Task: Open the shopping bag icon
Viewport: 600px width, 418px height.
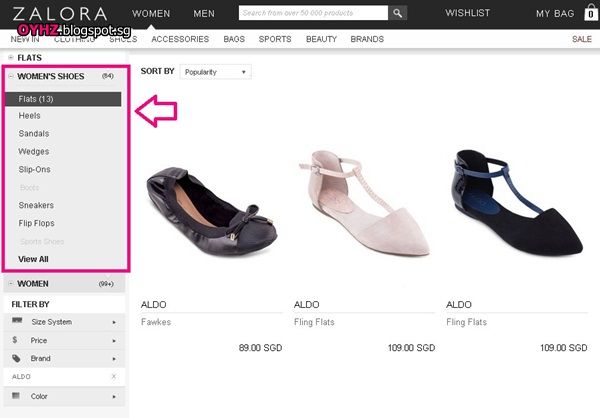Action: coord(591,13)
